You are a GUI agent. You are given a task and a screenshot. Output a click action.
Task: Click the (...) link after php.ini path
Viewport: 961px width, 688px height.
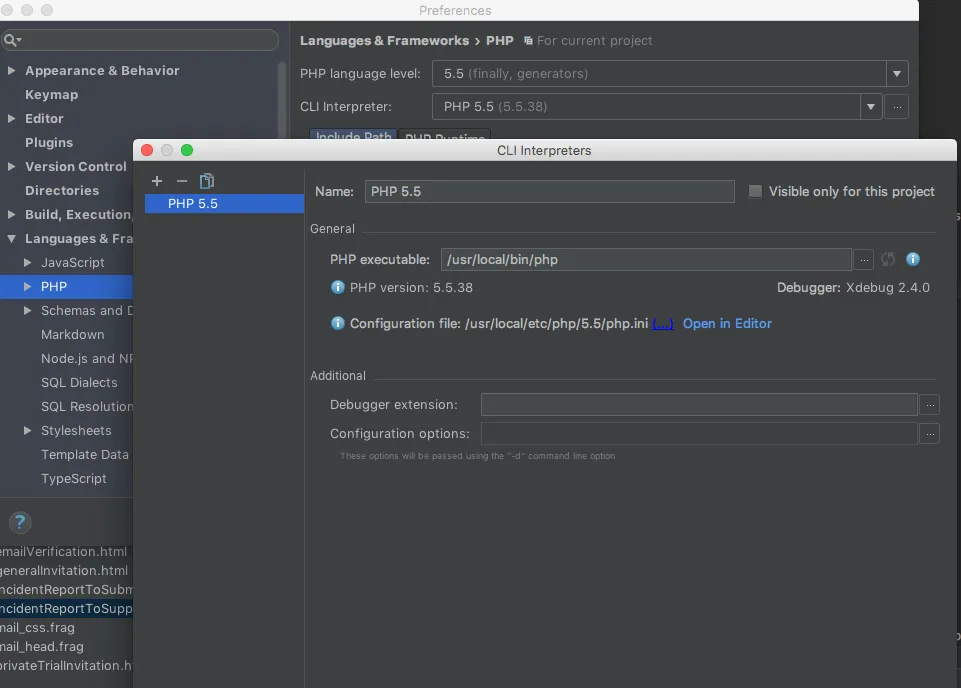[x=663, y=323]
